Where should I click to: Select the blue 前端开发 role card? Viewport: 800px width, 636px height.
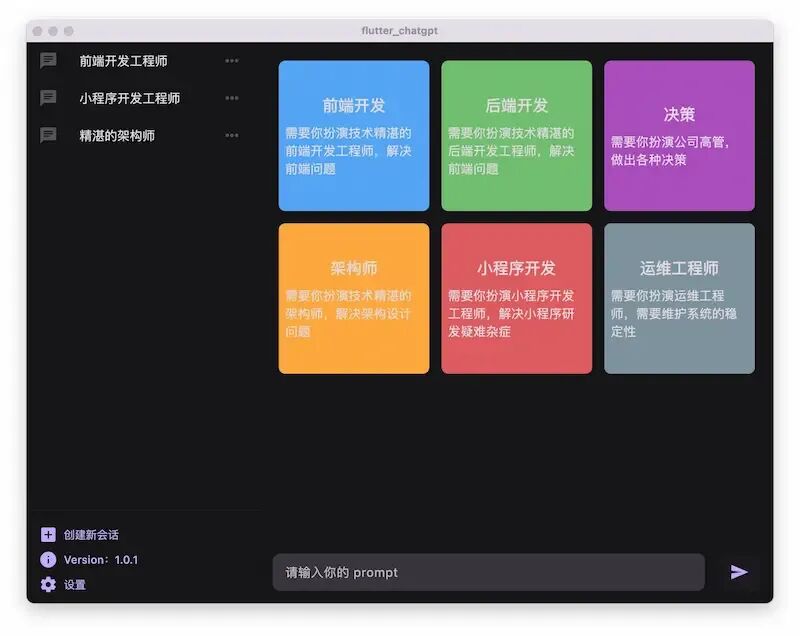tap(354, 136)
